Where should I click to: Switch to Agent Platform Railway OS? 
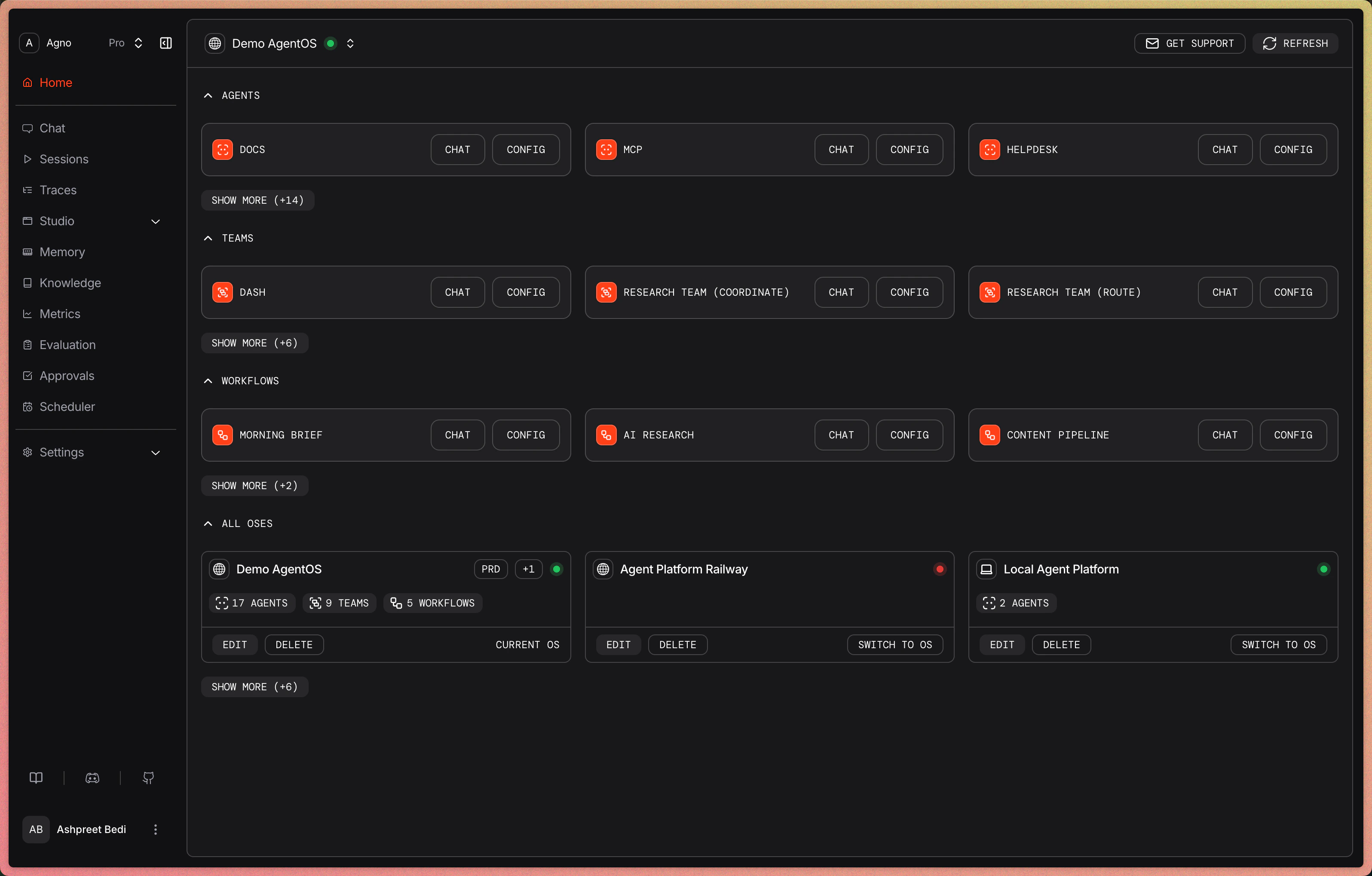click(895, 645)
